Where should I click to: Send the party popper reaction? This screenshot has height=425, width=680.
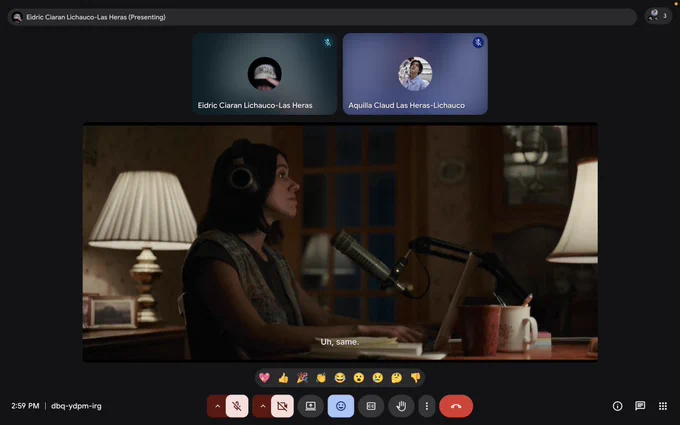tap(302, 378)
